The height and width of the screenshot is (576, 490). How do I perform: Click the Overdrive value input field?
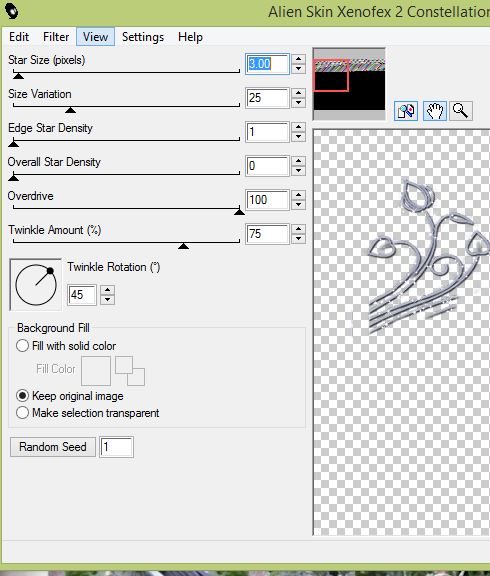click(x=267, y=200)
